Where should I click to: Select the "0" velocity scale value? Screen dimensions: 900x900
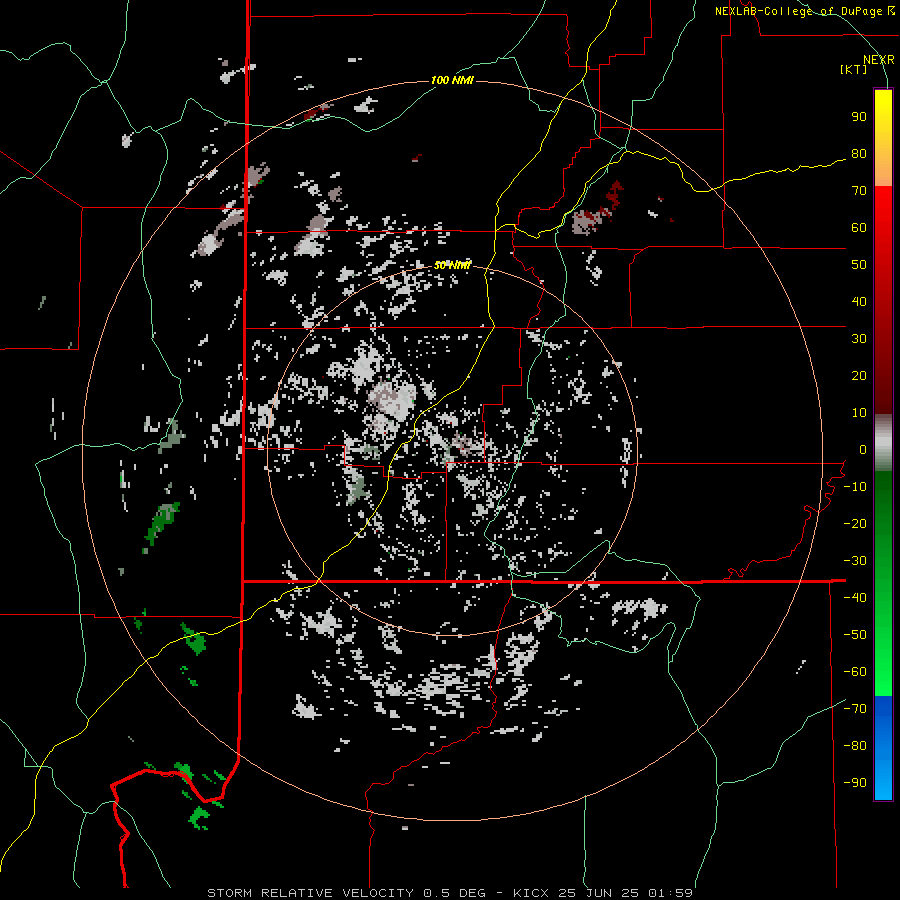point(863,450)
